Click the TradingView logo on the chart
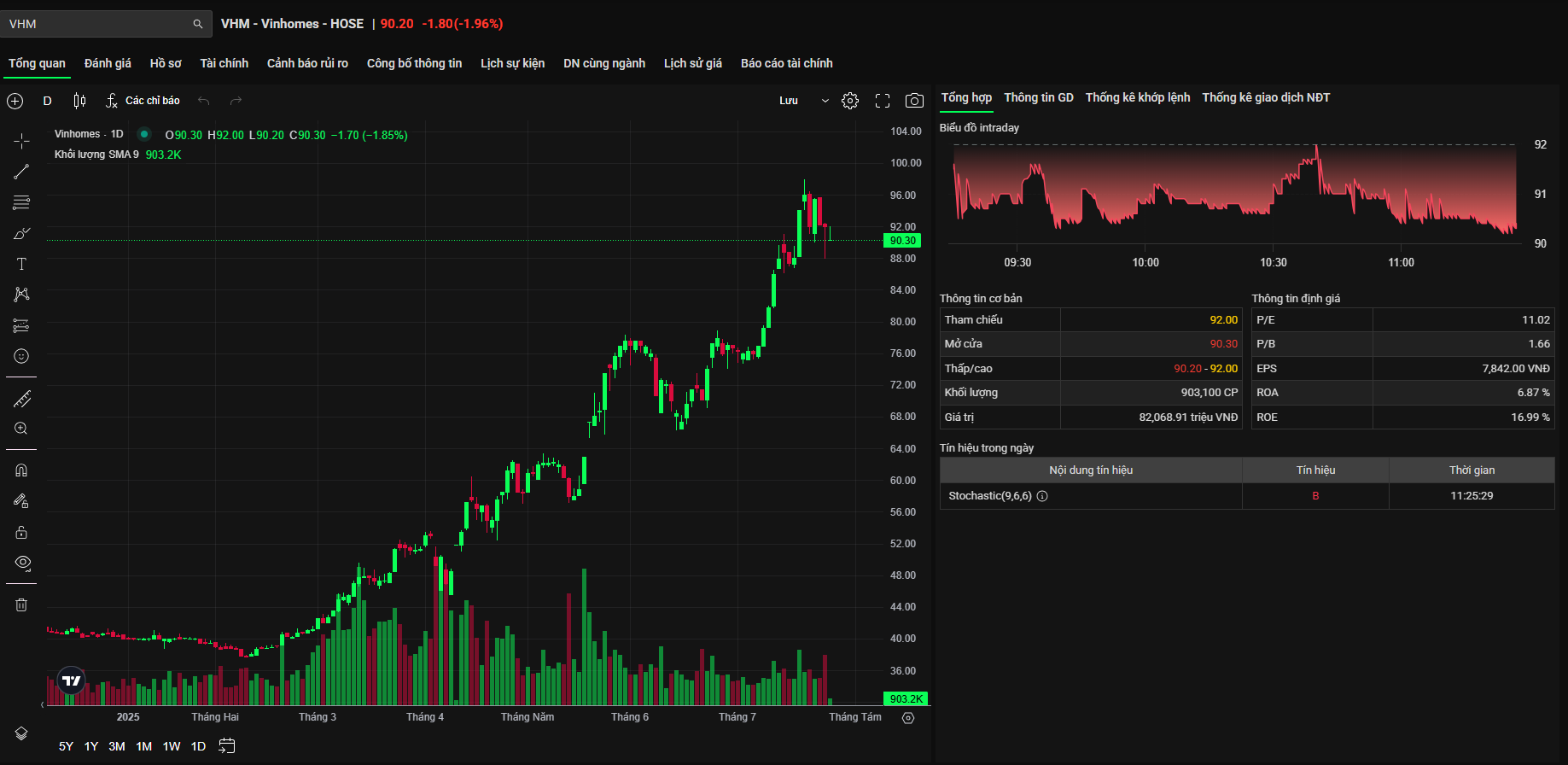The height and width of the screenshot is (765, 1568). coord(72,680)
